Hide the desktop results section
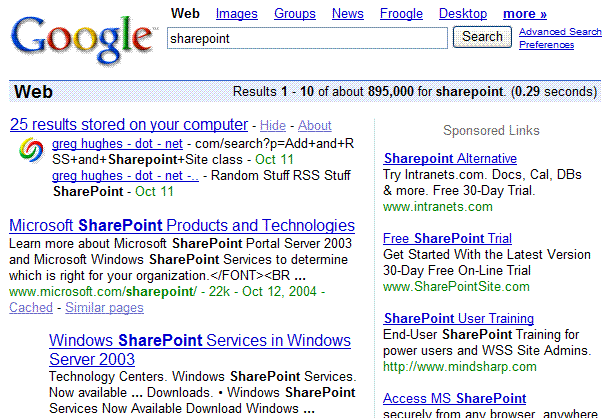 (273, 126)
